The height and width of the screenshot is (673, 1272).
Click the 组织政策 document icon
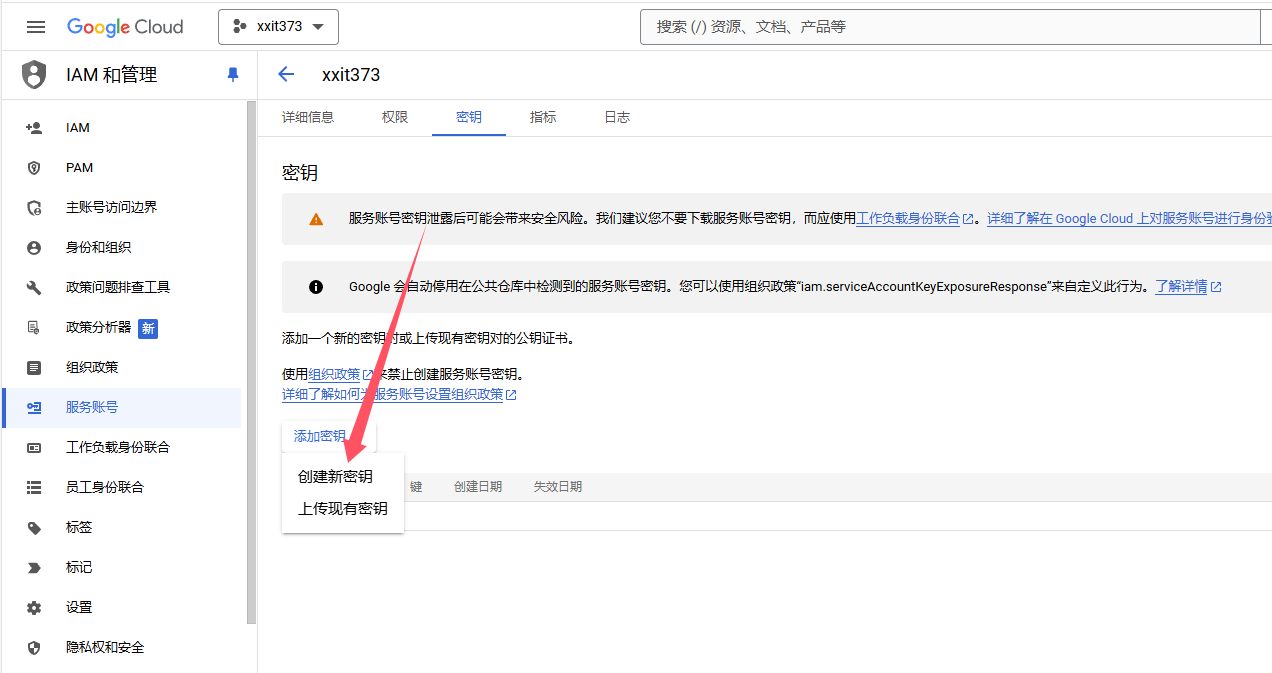(x=34, y=368)
